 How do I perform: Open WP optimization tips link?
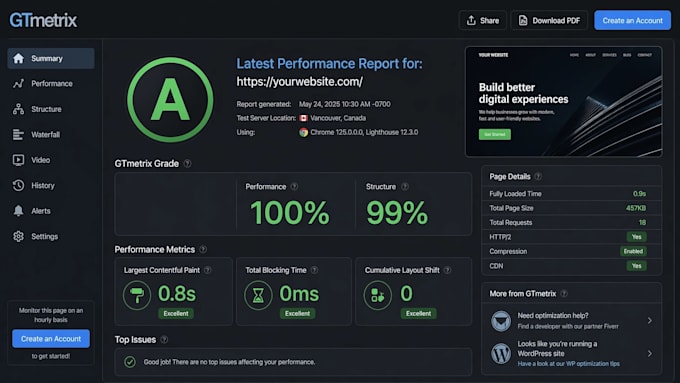point(568,363)
